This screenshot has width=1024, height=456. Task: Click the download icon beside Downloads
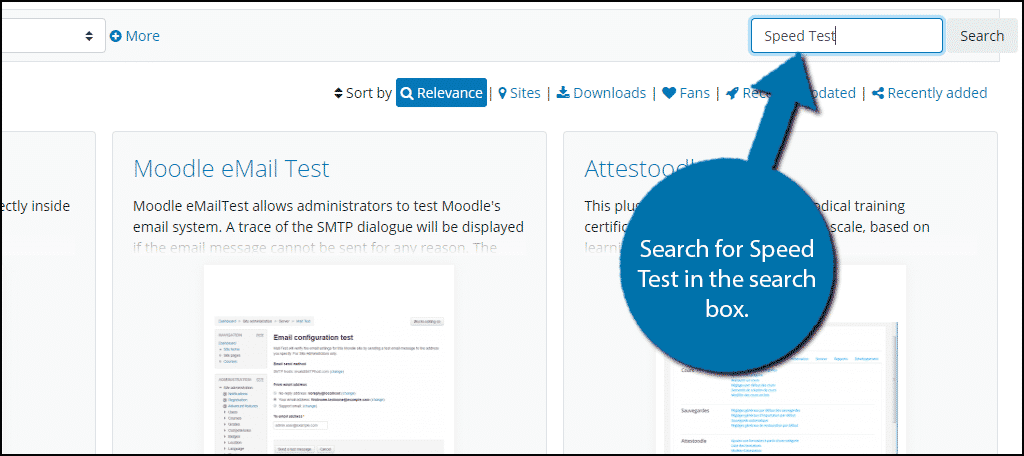coord(563,93)
